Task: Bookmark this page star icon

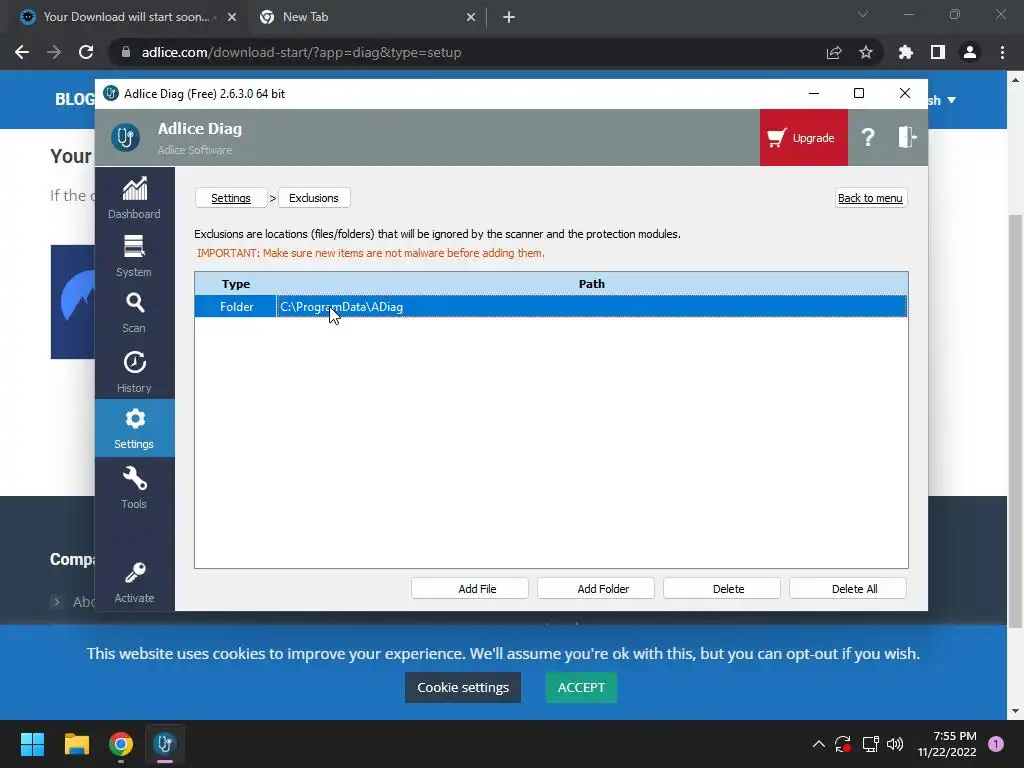Action: pos(866,52)
